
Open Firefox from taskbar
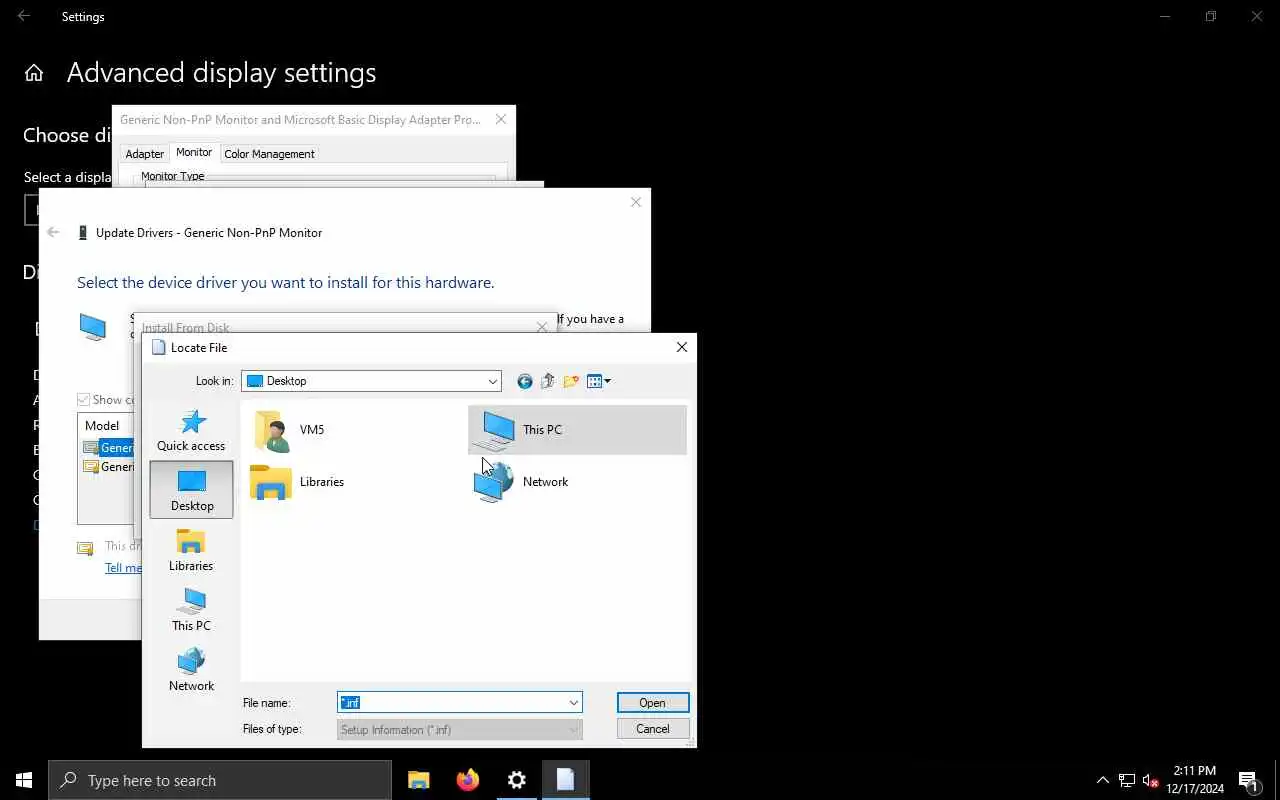click(468, 780)
